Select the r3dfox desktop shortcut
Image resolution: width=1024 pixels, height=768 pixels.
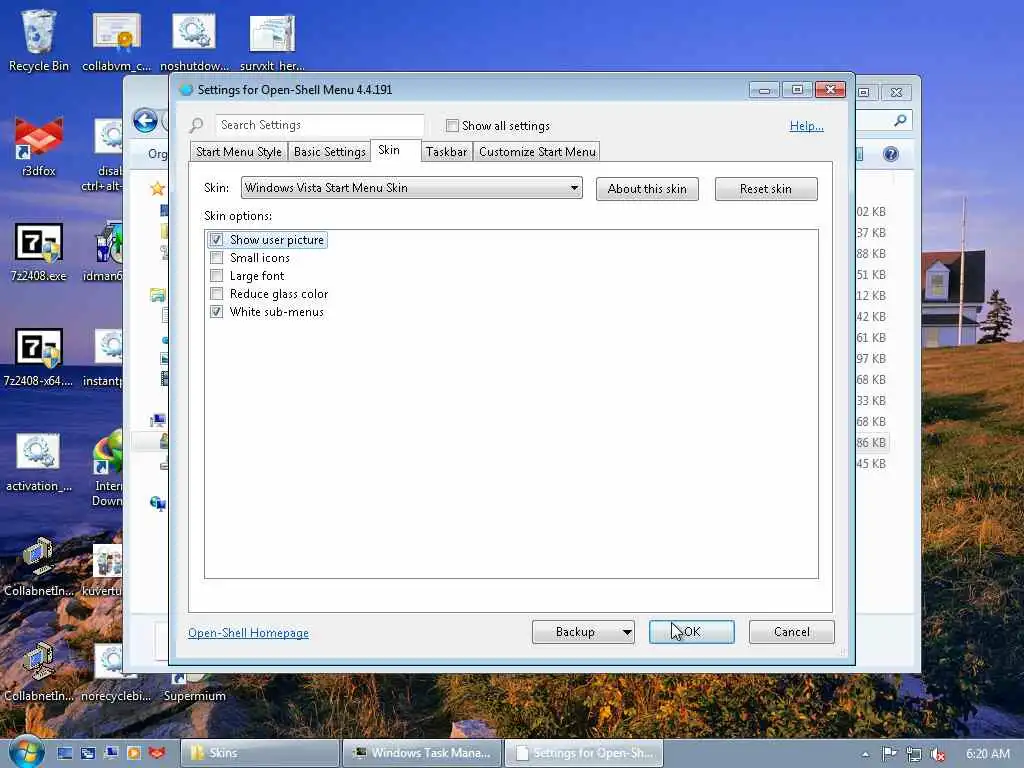39,145
